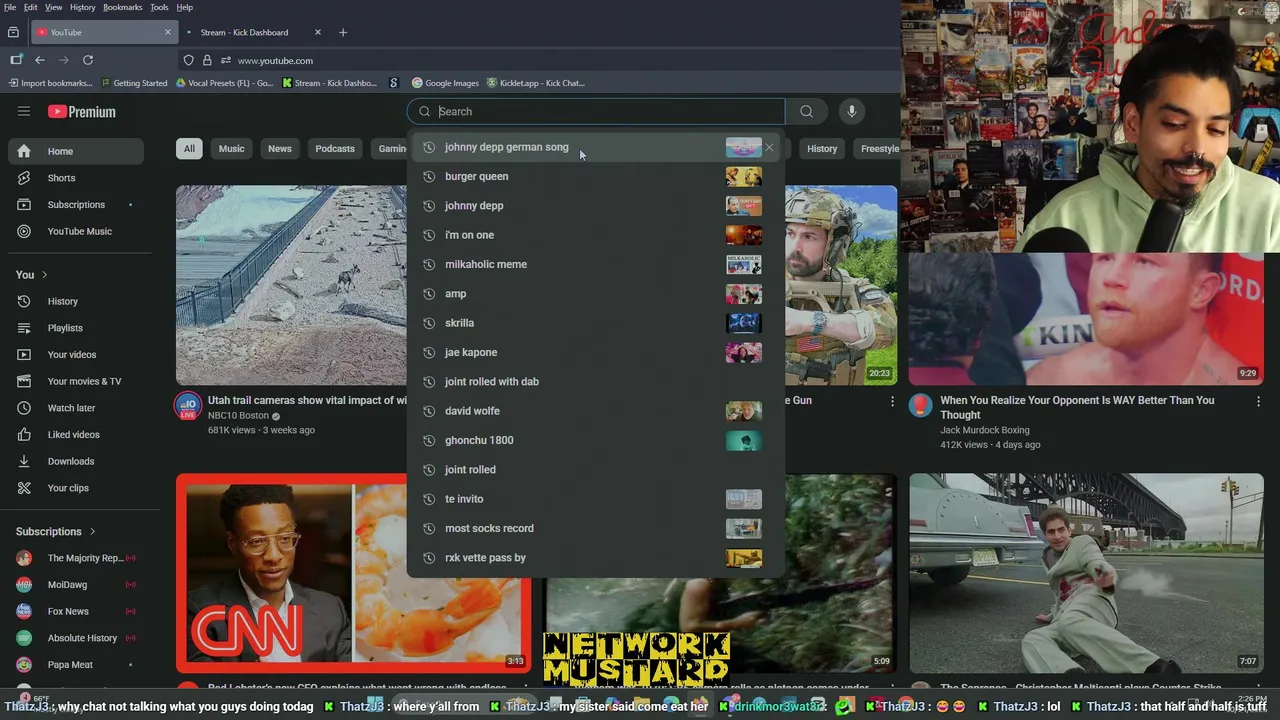1280x720 pixels.
Task: Choose suggestion te invito
Action: point(594,499)
